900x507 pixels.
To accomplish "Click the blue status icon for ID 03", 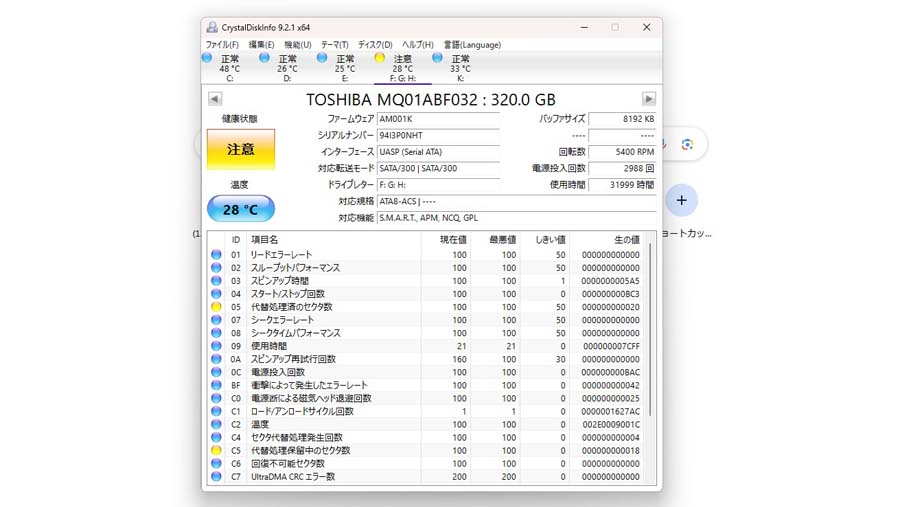I will [216, 281].
